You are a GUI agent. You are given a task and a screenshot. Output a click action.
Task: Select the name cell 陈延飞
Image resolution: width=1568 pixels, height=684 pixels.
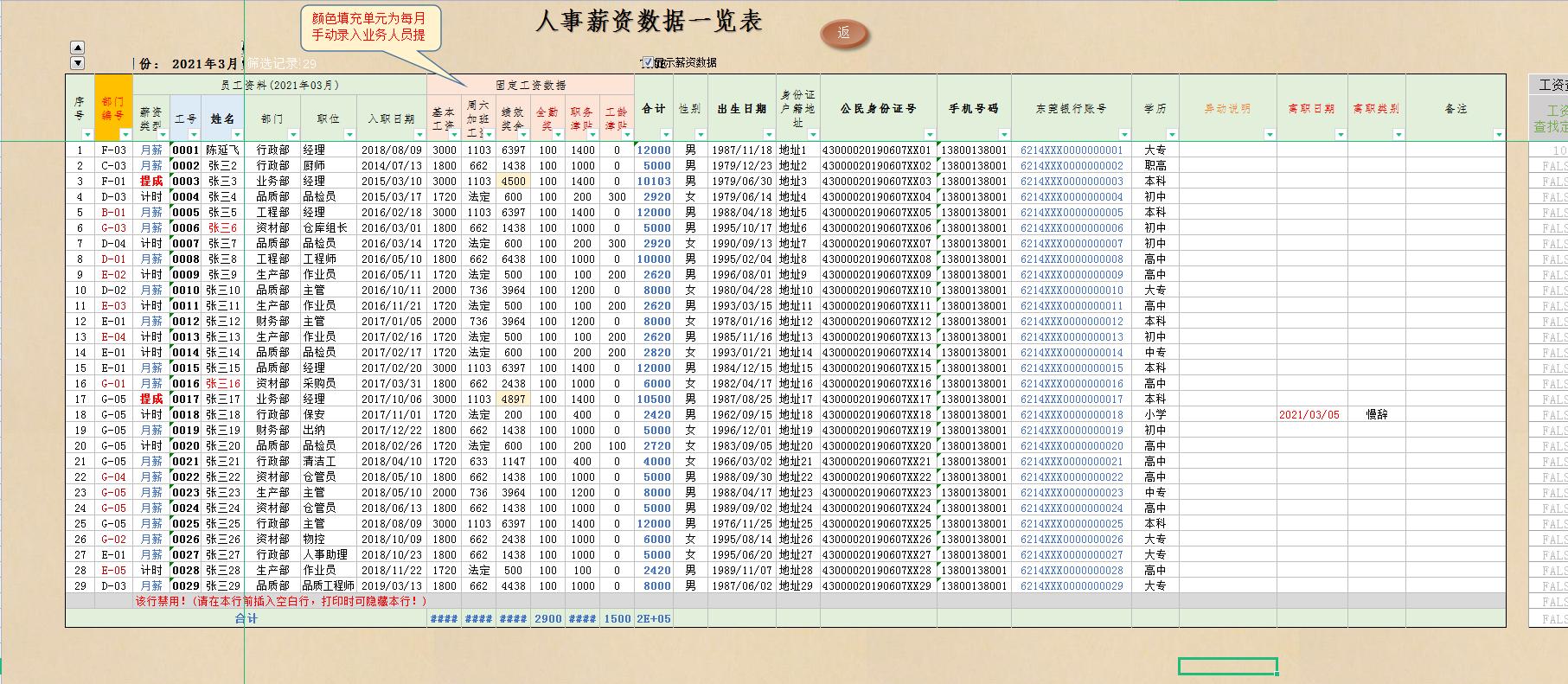pos(223,150)
